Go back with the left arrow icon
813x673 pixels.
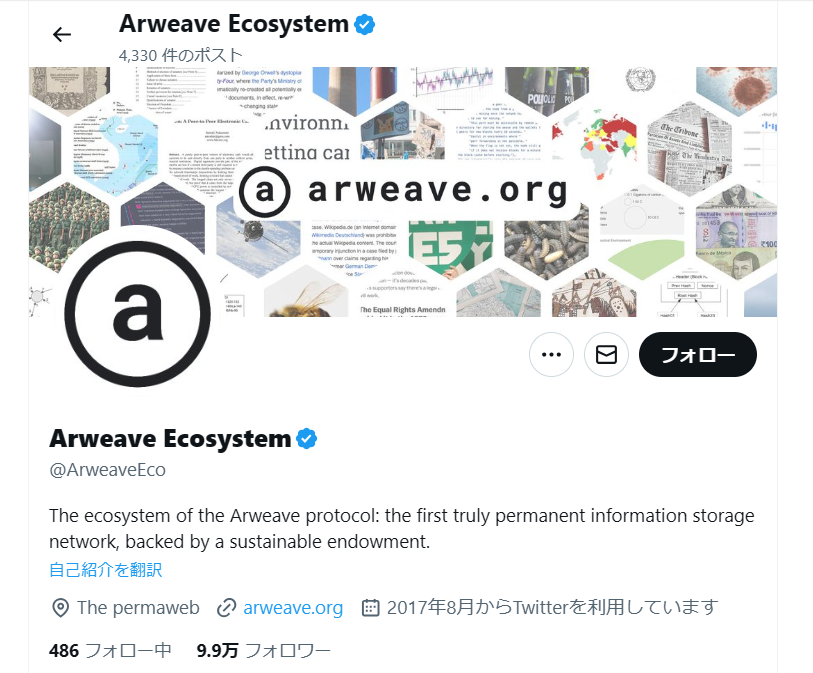[x=62, y=35]
